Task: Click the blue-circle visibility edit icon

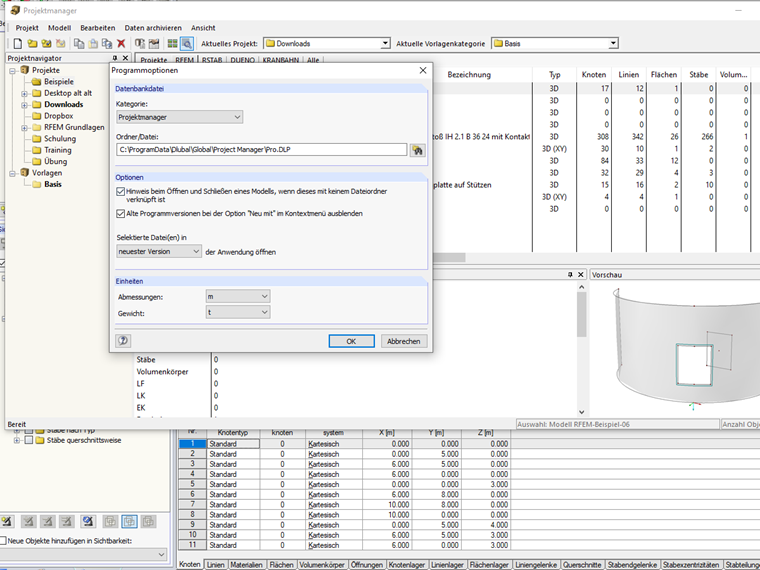Action: pos(88,522)
